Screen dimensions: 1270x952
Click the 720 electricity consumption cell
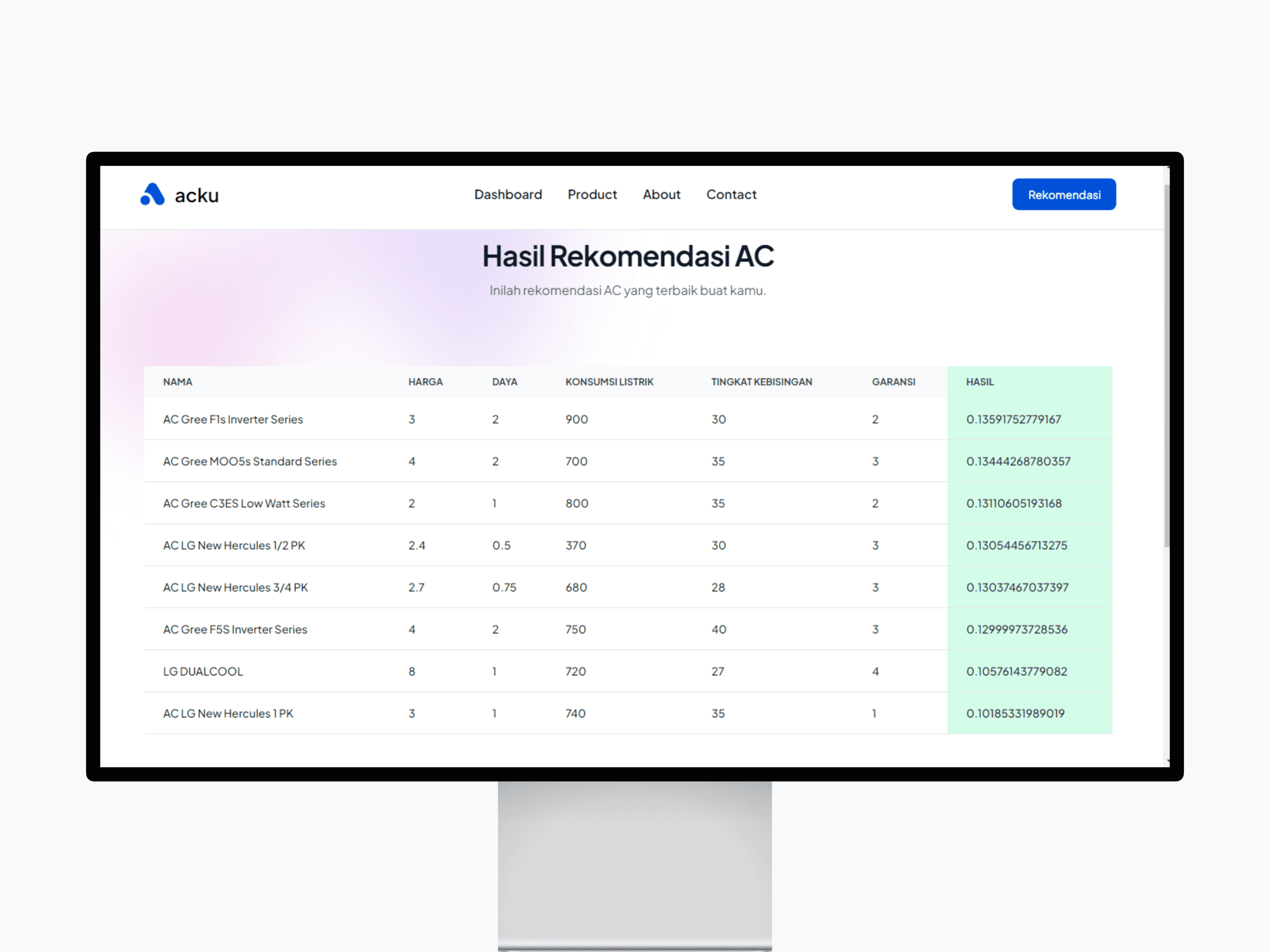coord(575,671)
